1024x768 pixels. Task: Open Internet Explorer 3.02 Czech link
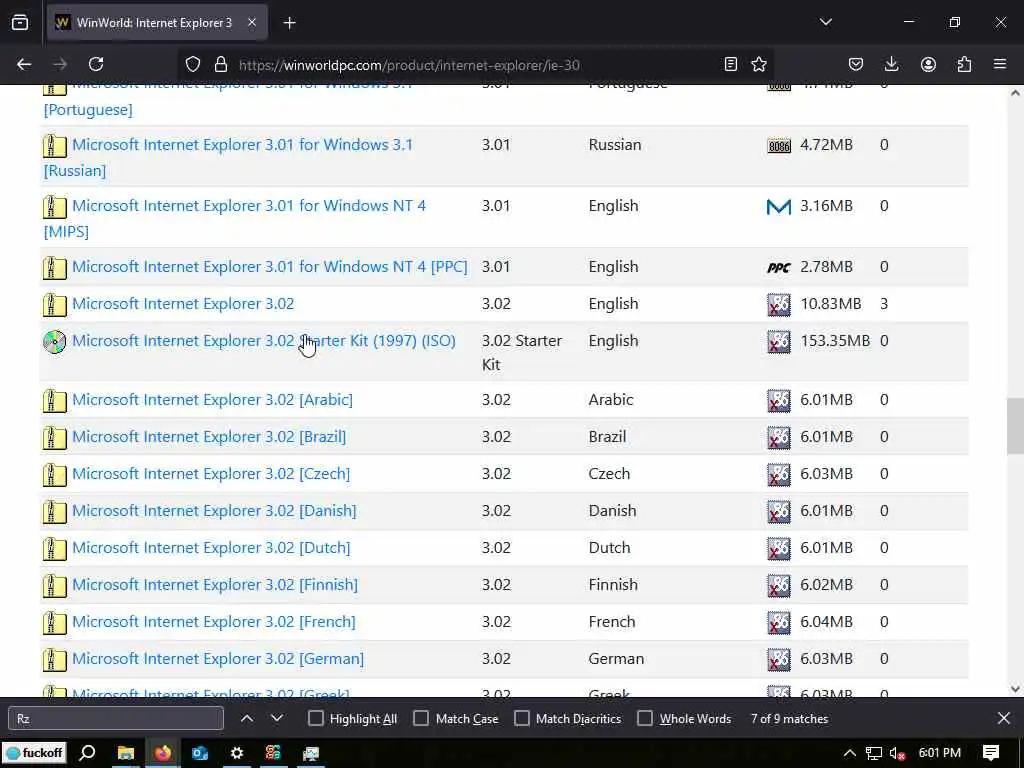pos(211,473)
